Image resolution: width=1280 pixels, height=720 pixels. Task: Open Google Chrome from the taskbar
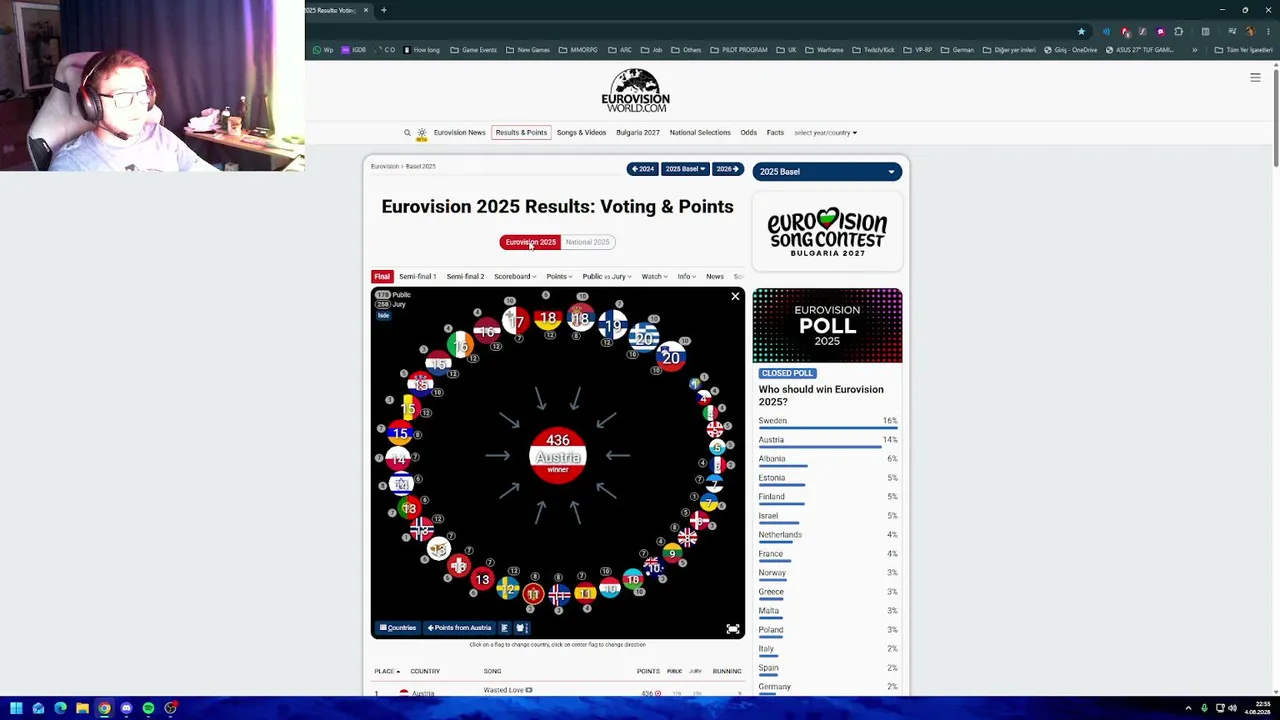coord(104,708)
